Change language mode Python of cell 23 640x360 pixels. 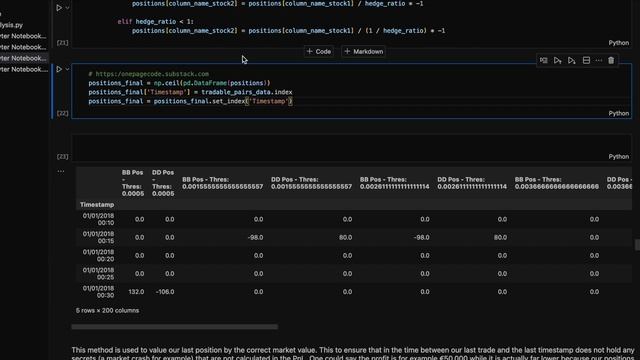tap(619, 157)
